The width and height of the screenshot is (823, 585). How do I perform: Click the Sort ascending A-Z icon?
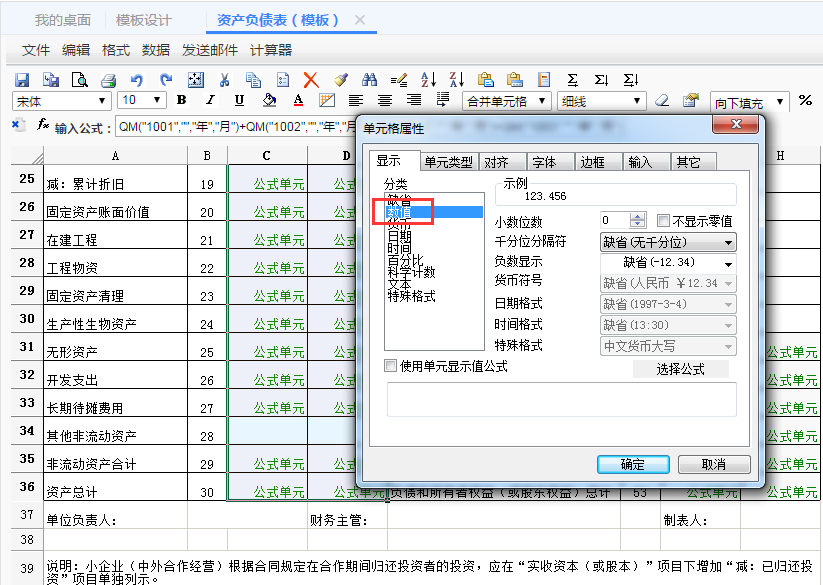(428, 80)
